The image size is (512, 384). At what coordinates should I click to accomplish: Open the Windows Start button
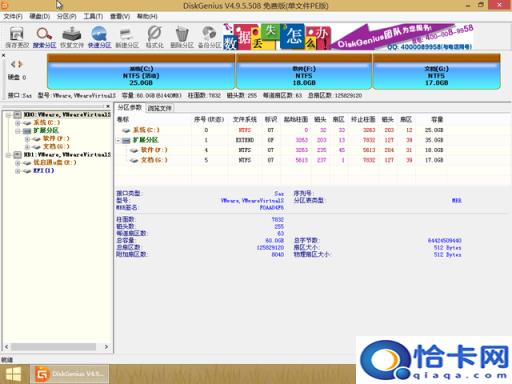pyautogui.click(x=14, y=374)
